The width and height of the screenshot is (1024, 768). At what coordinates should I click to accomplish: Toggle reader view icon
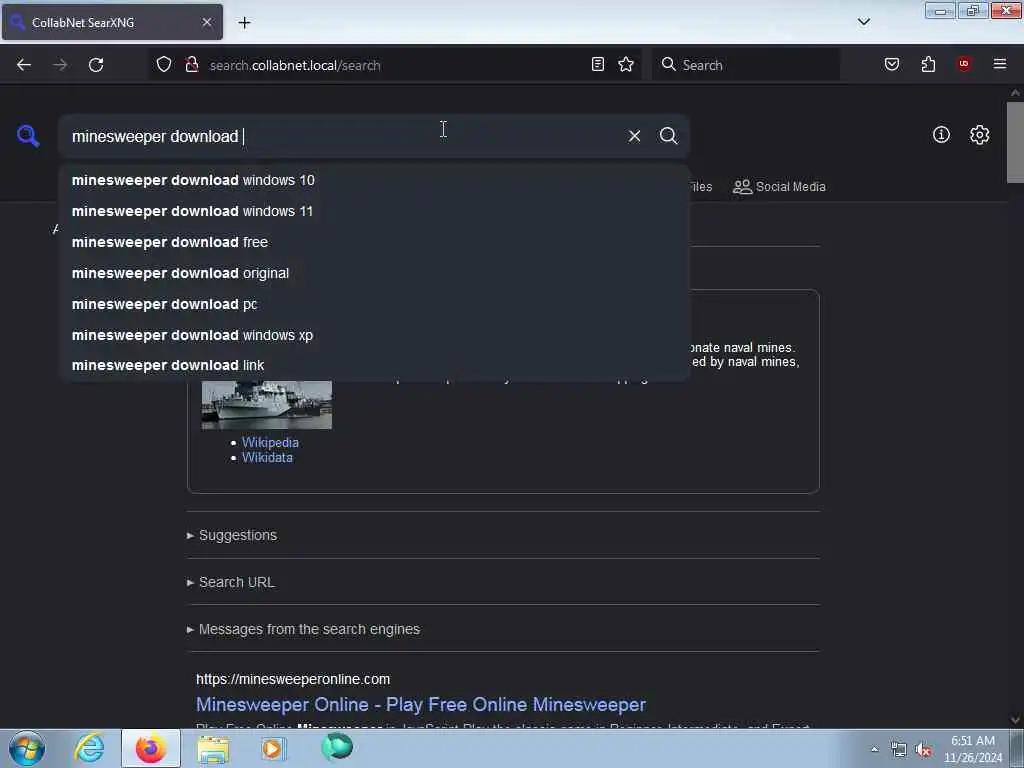598,64
